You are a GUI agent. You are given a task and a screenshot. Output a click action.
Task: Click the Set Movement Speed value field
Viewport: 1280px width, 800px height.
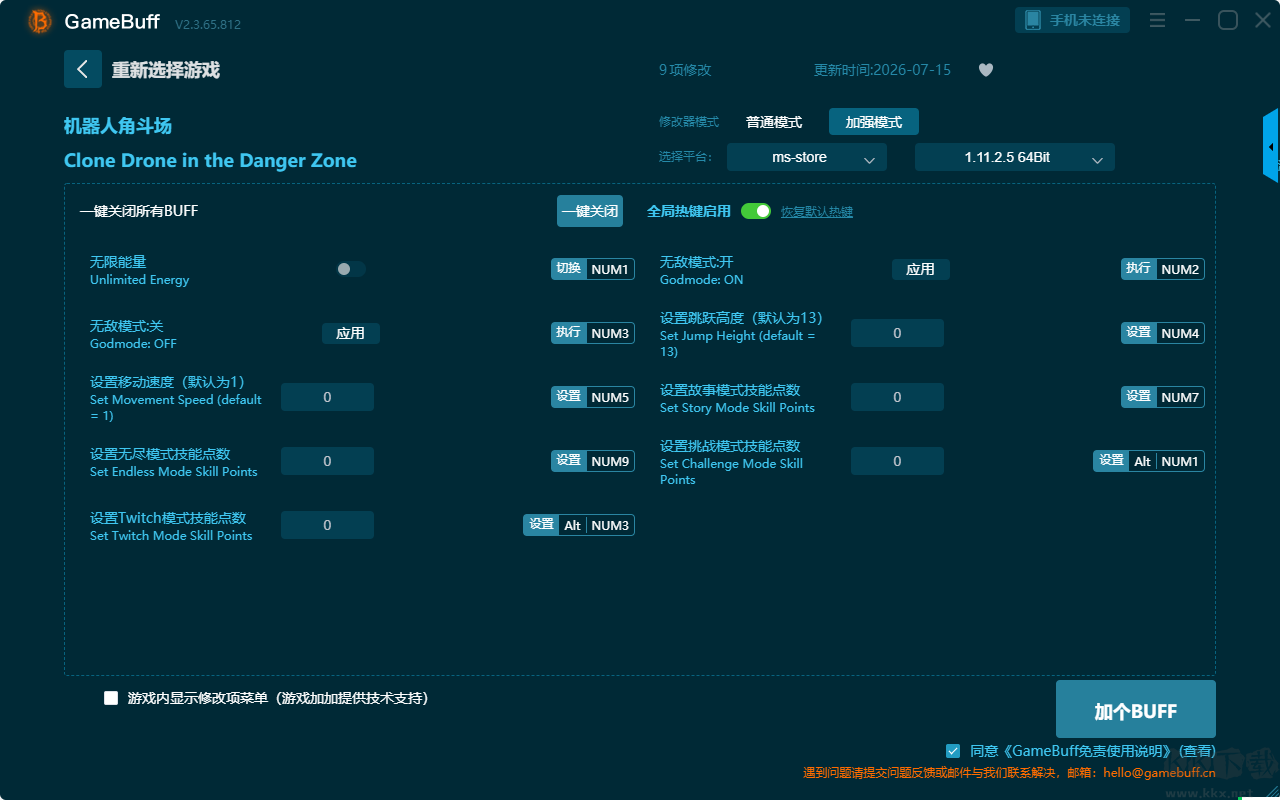[327, 397]
